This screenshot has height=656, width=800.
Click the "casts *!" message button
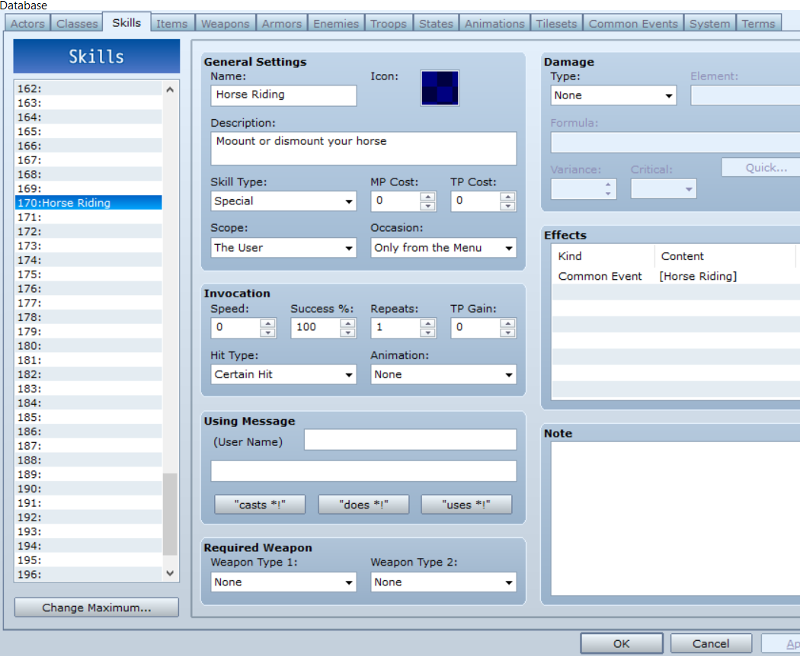click(260, 504)
